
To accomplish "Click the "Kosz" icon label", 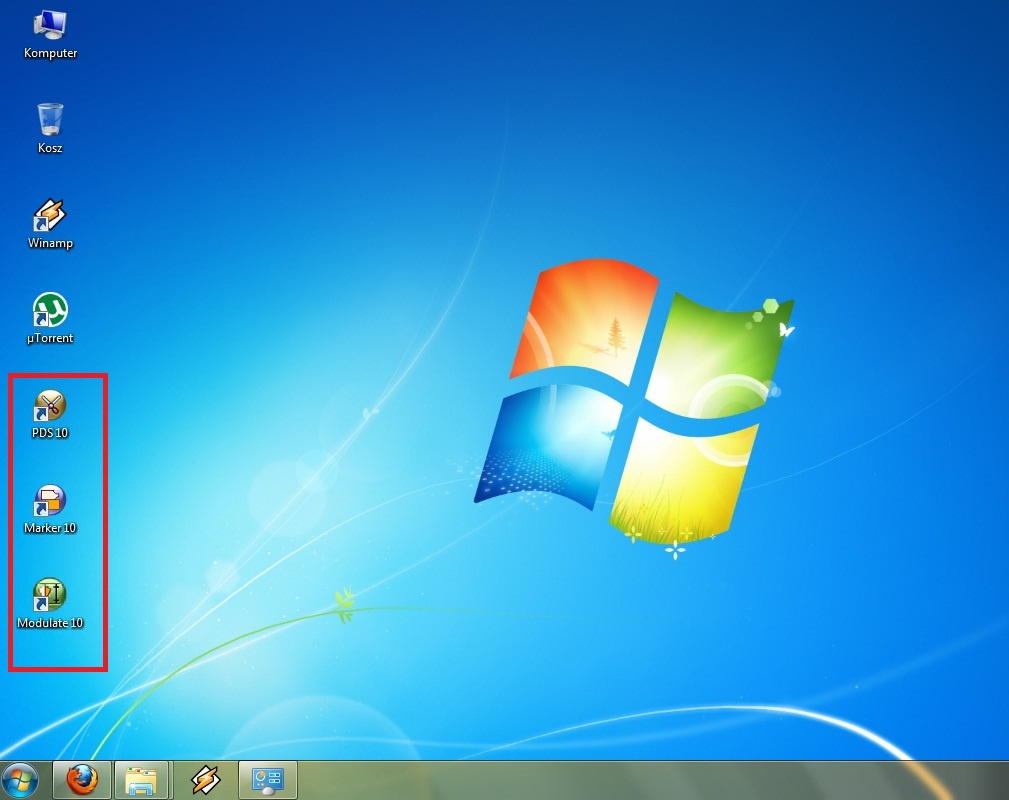I will pyautogui.click(x=50, y=148).
